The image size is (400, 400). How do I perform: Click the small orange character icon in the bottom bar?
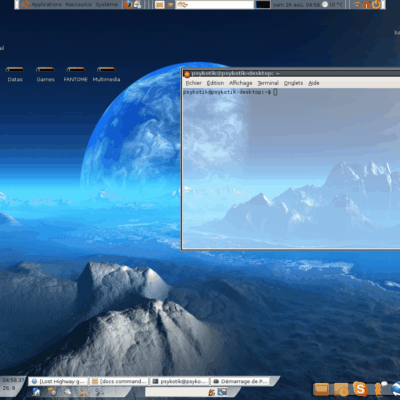212,392
